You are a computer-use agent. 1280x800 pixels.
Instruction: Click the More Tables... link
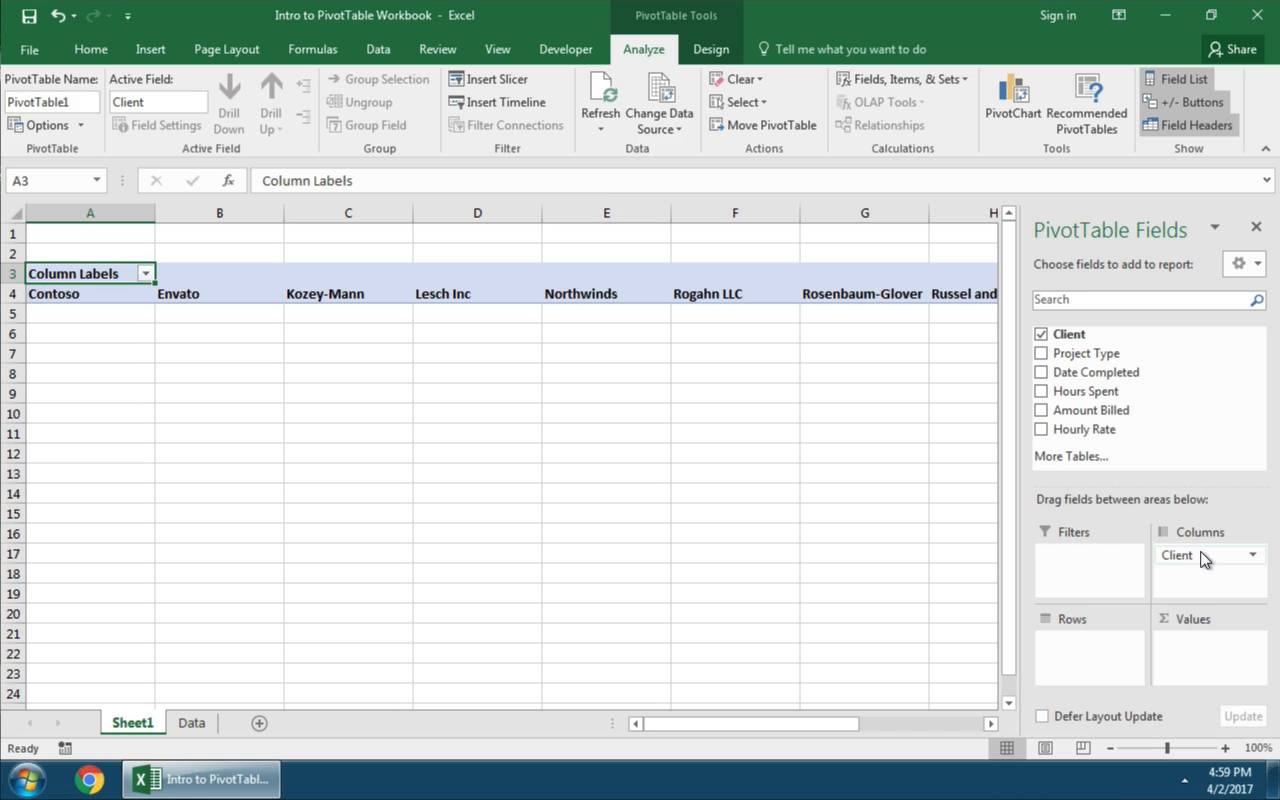point(1071,456)
